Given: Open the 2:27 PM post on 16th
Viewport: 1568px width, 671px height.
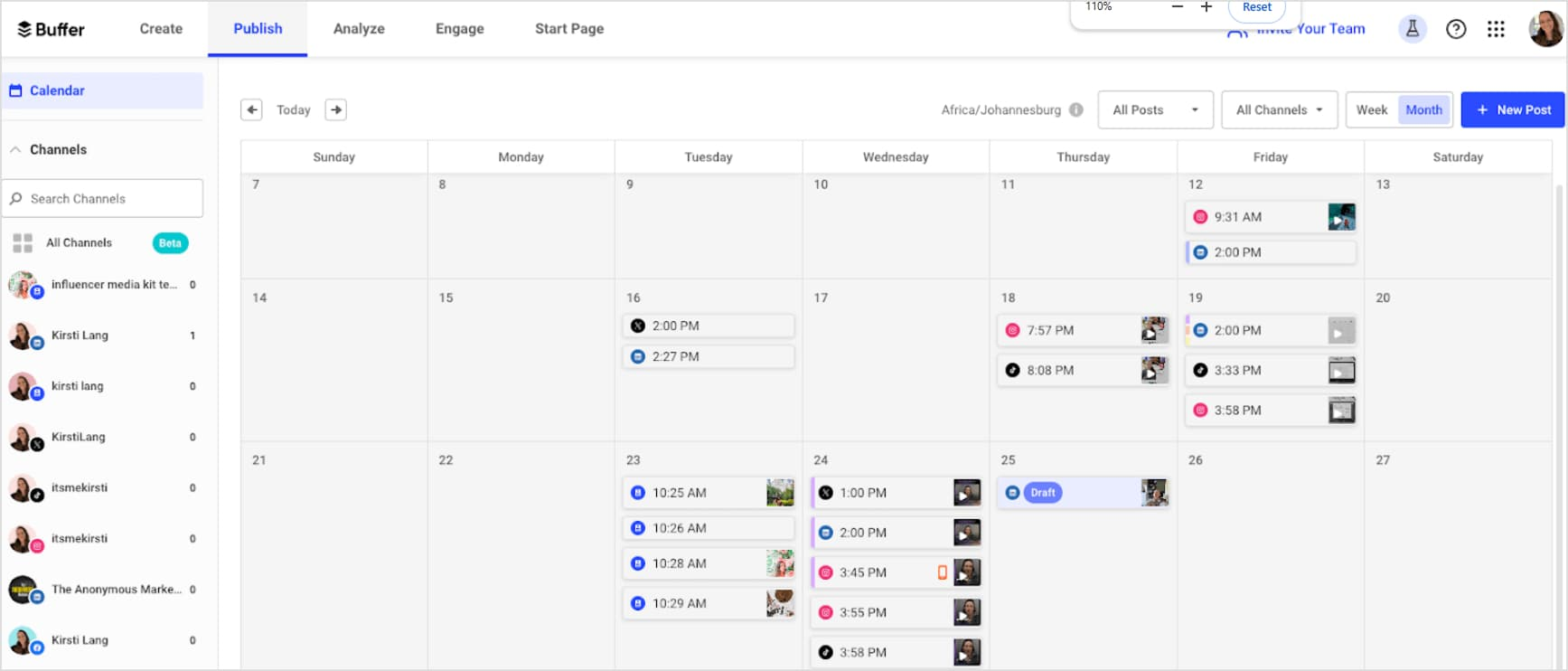Looking at the screenshot, I should tap(709, 356).
